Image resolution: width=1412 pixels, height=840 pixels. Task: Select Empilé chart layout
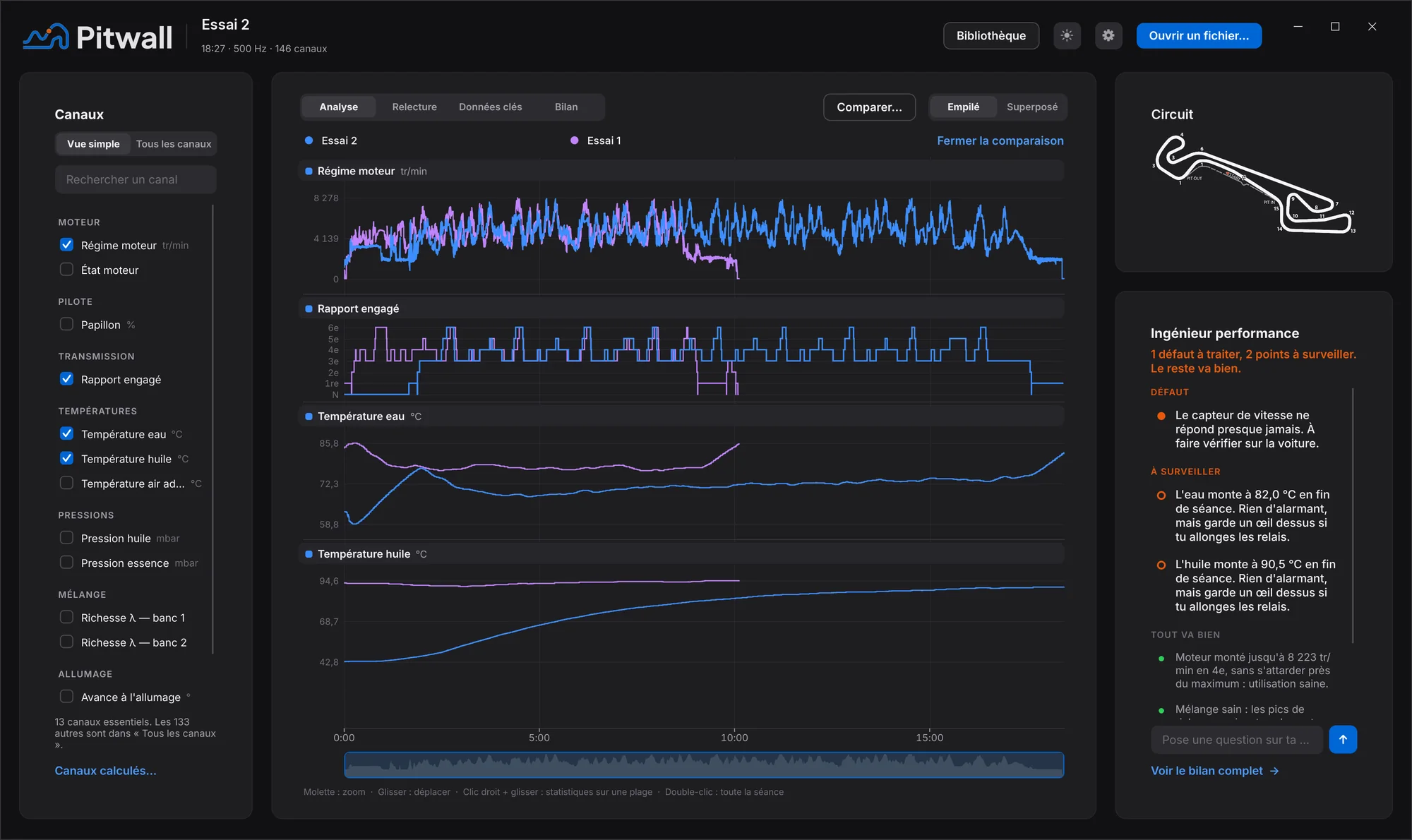coord(963,107)
